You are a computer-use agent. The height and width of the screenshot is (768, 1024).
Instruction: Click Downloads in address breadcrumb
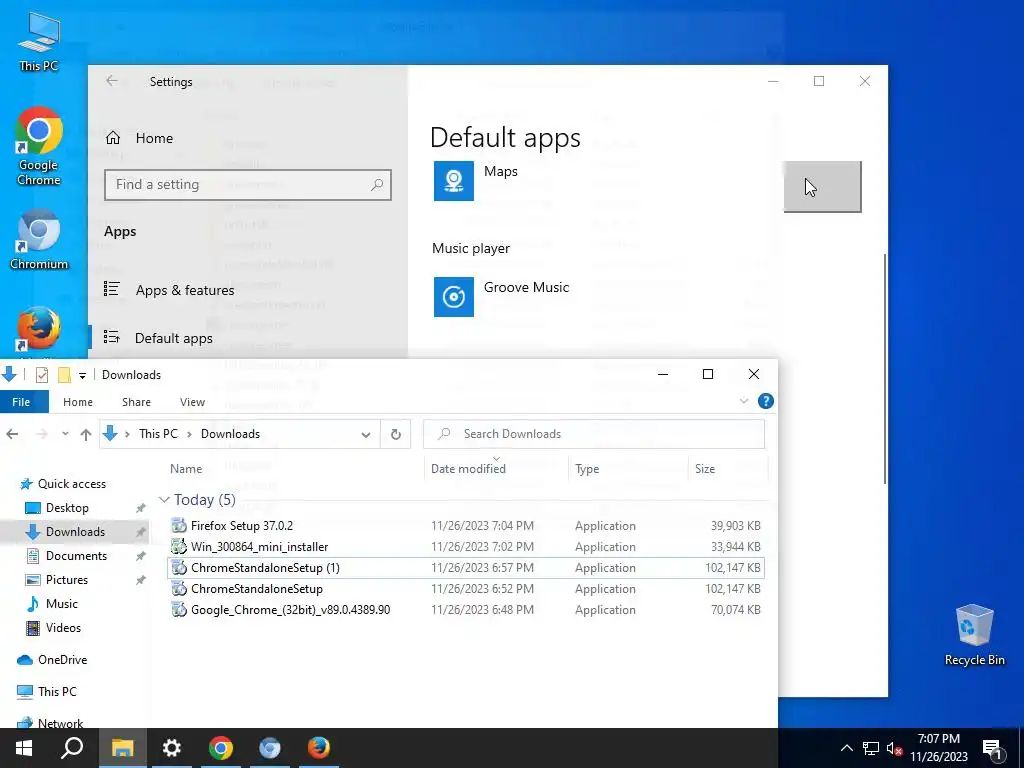230,434
